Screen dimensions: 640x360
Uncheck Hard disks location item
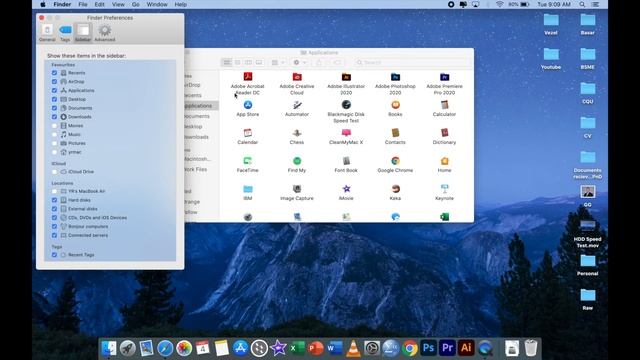coord(54,200)
